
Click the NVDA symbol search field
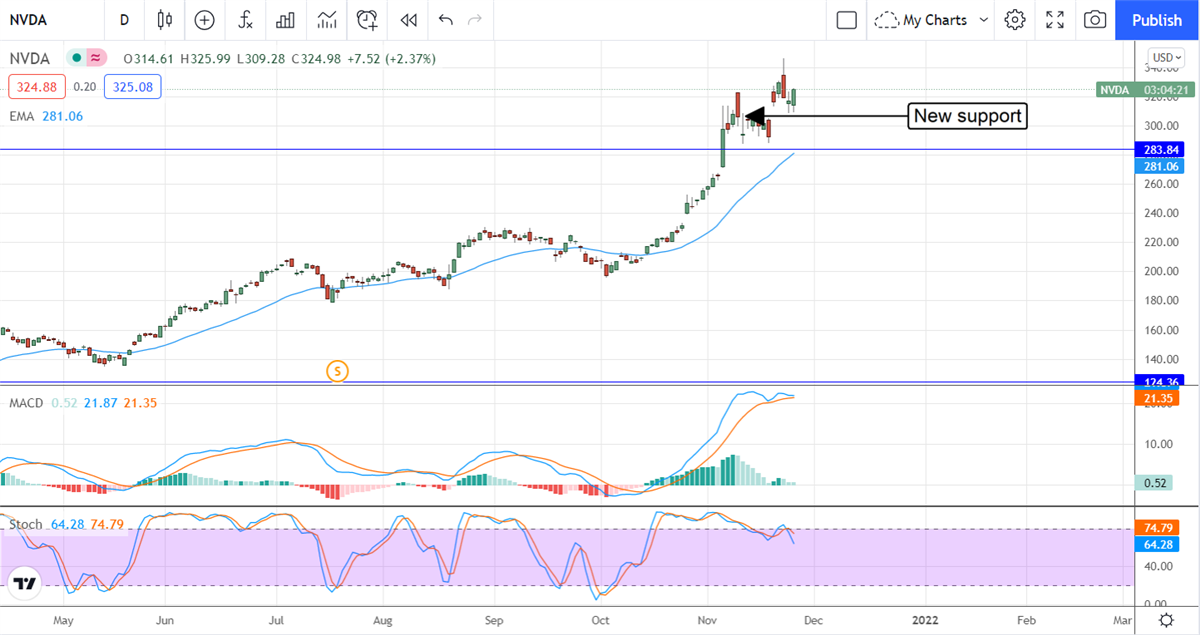click(x=52, y=20)
